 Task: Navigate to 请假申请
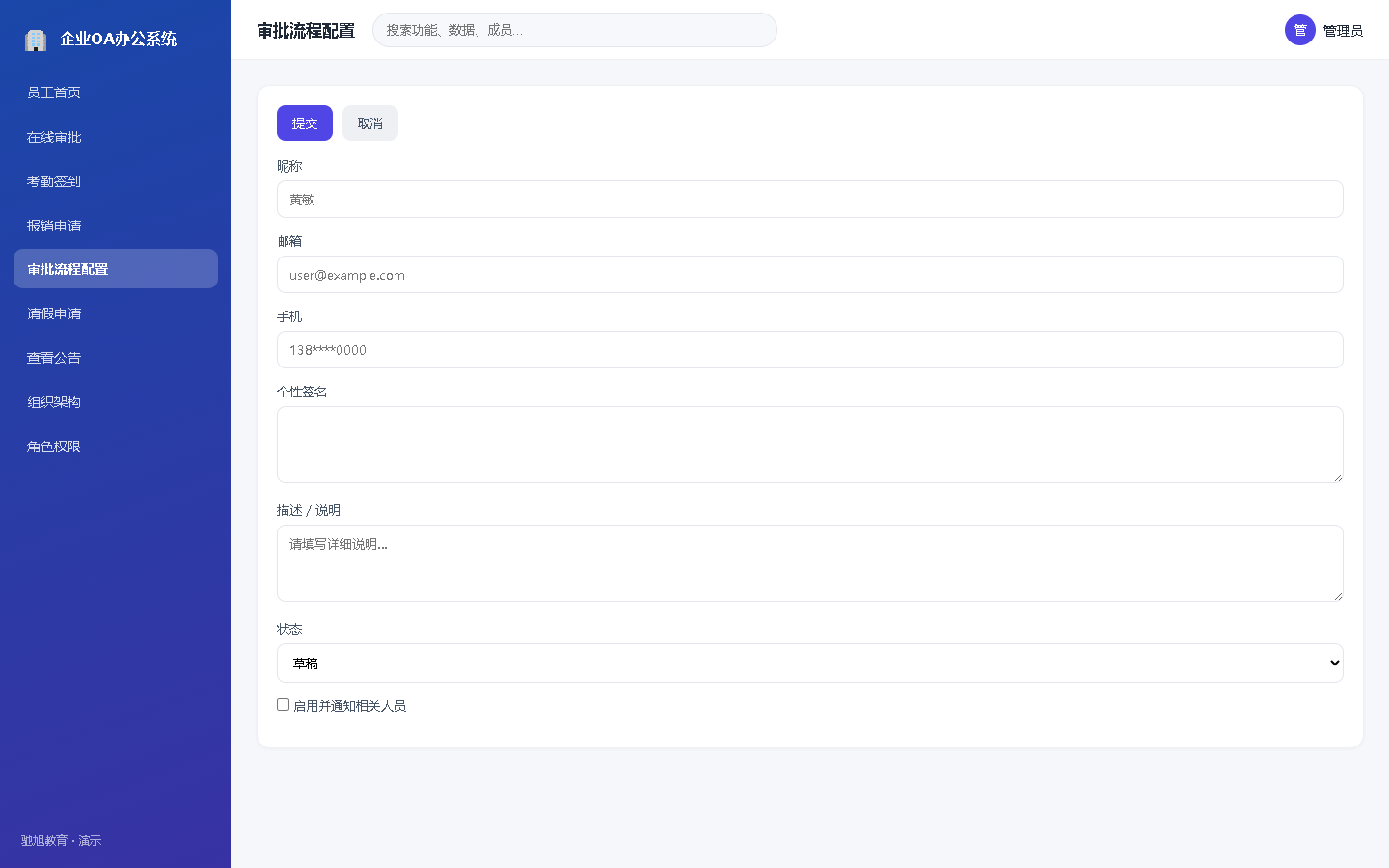(x=116, y=313)
